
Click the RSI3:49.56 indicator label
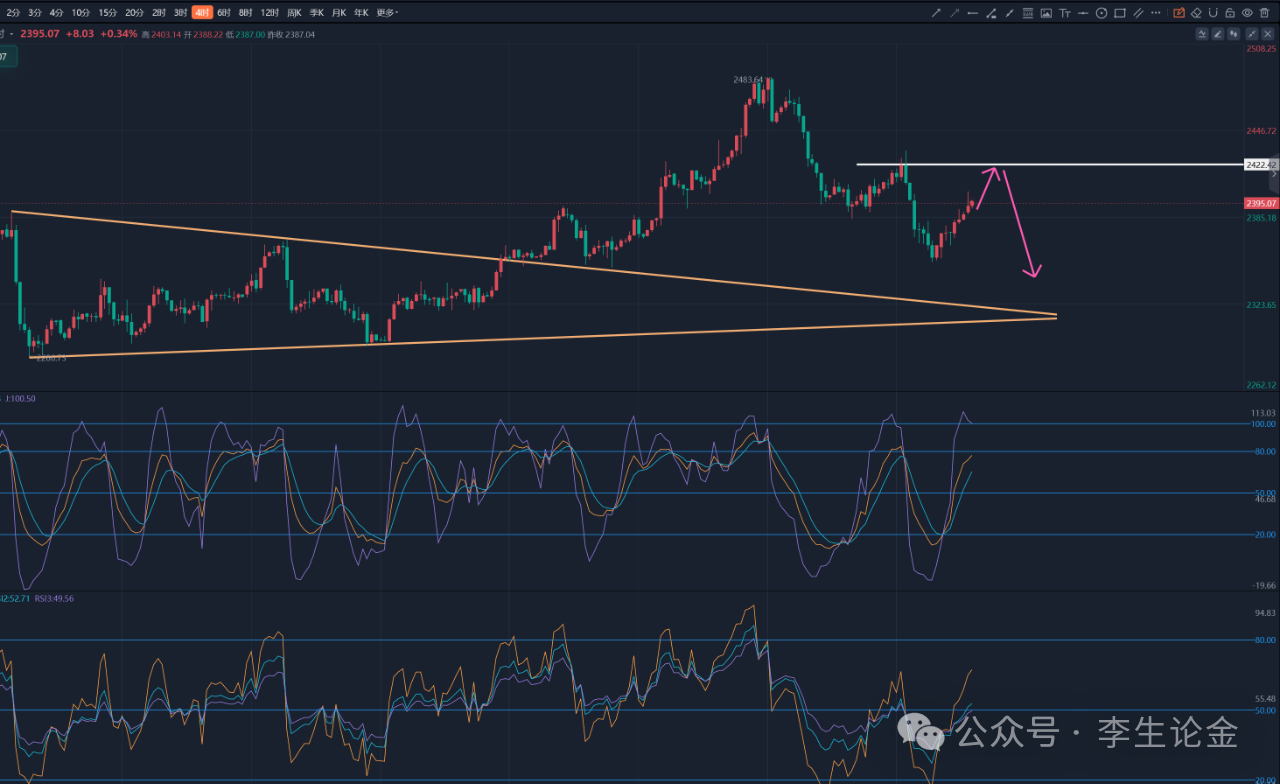(54, 598)
